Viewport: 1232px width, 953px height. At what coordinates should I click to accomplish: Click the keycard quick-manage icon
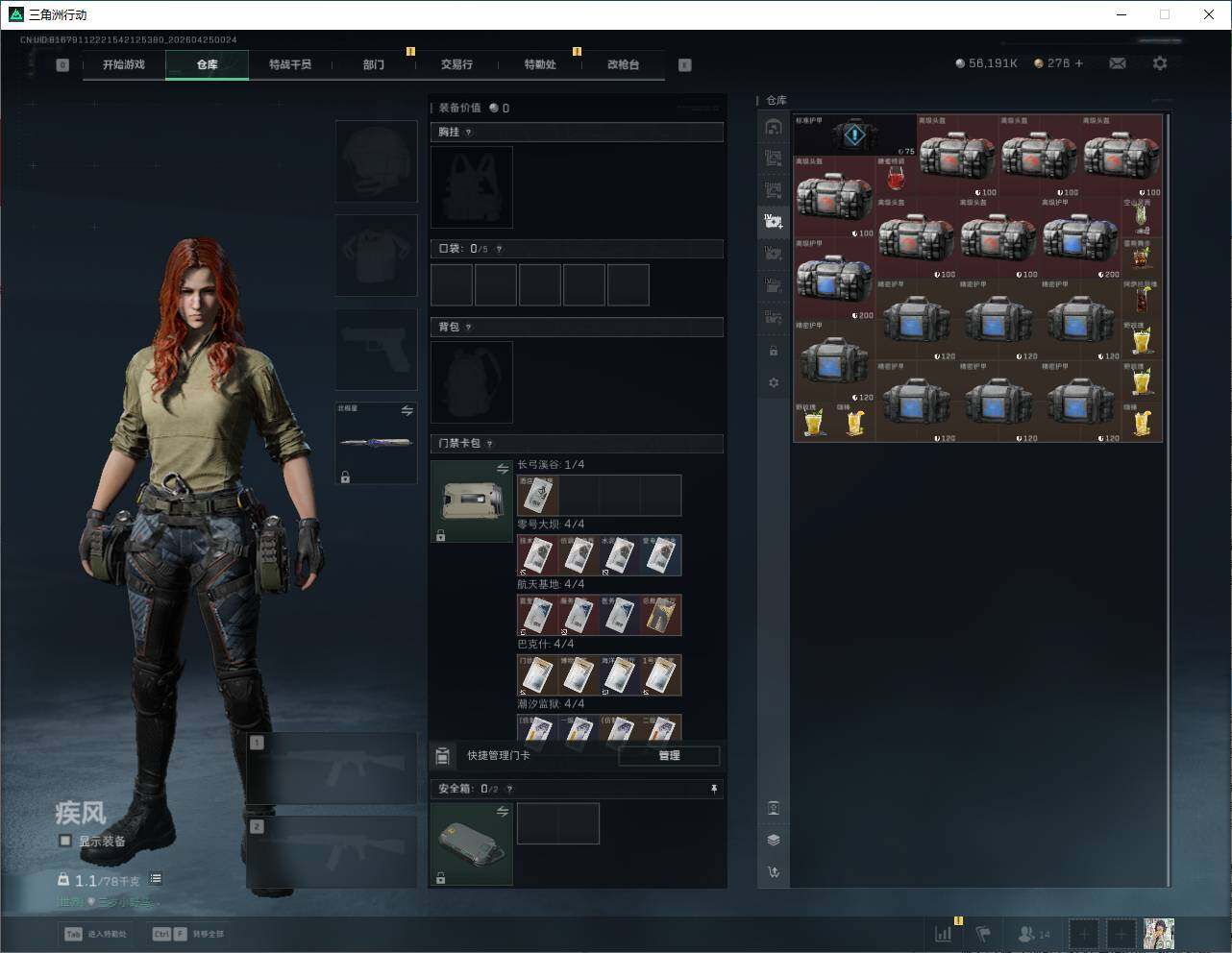(442, 756)
